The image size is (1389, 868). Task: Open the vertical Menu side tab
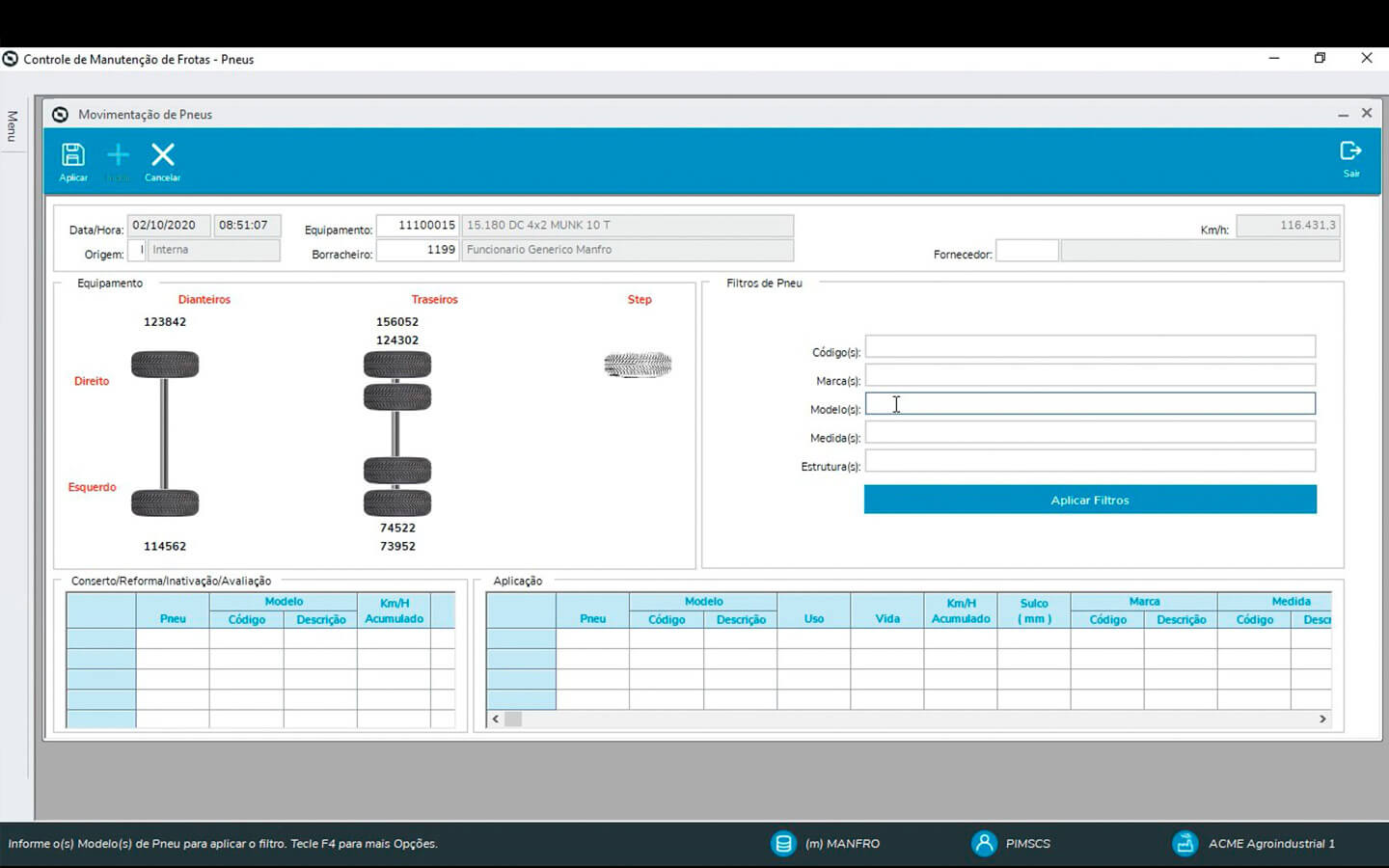pos(13,126)
